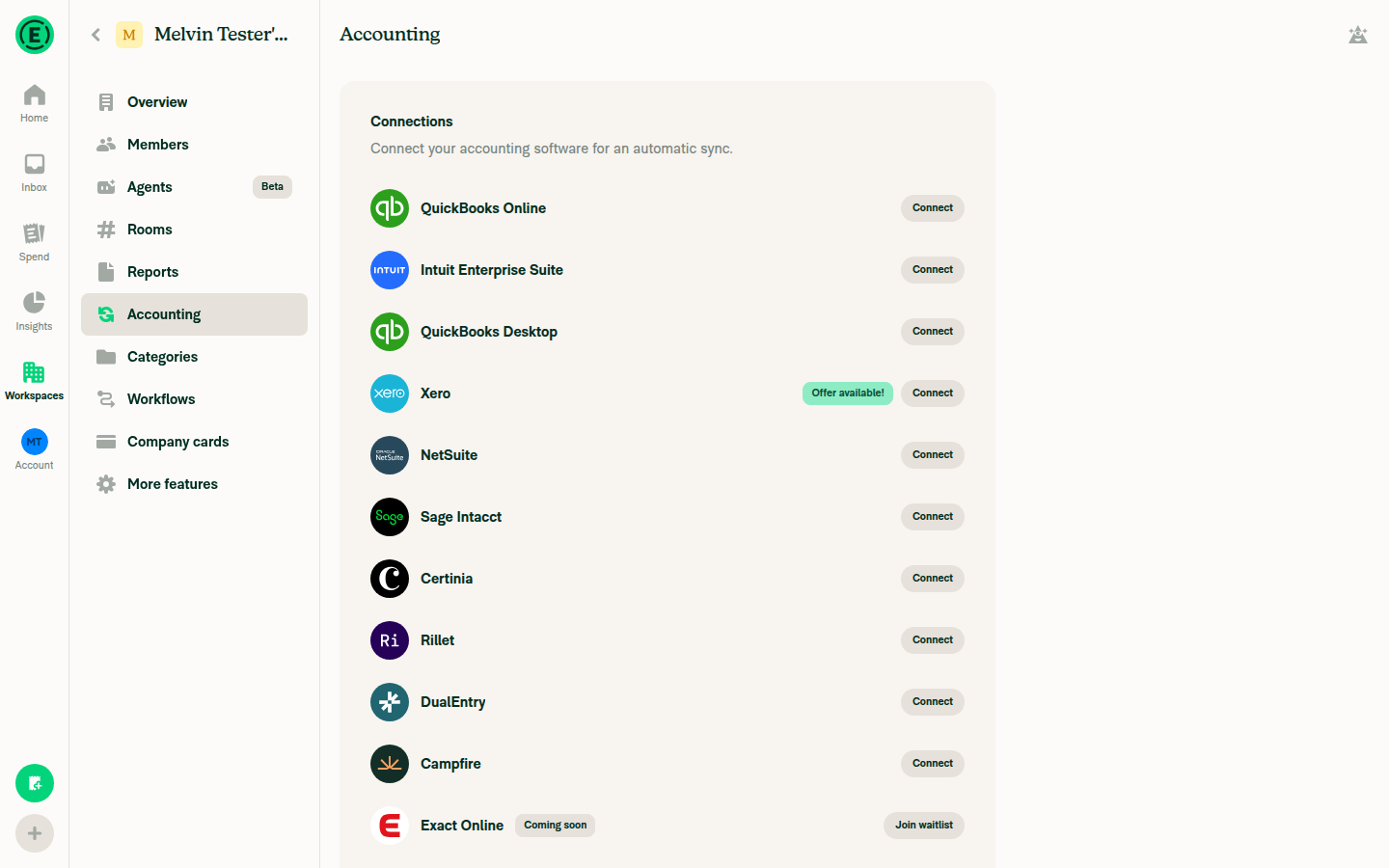Open More features menu item
Screen dimensions: 1389x868
pos(194,484)
